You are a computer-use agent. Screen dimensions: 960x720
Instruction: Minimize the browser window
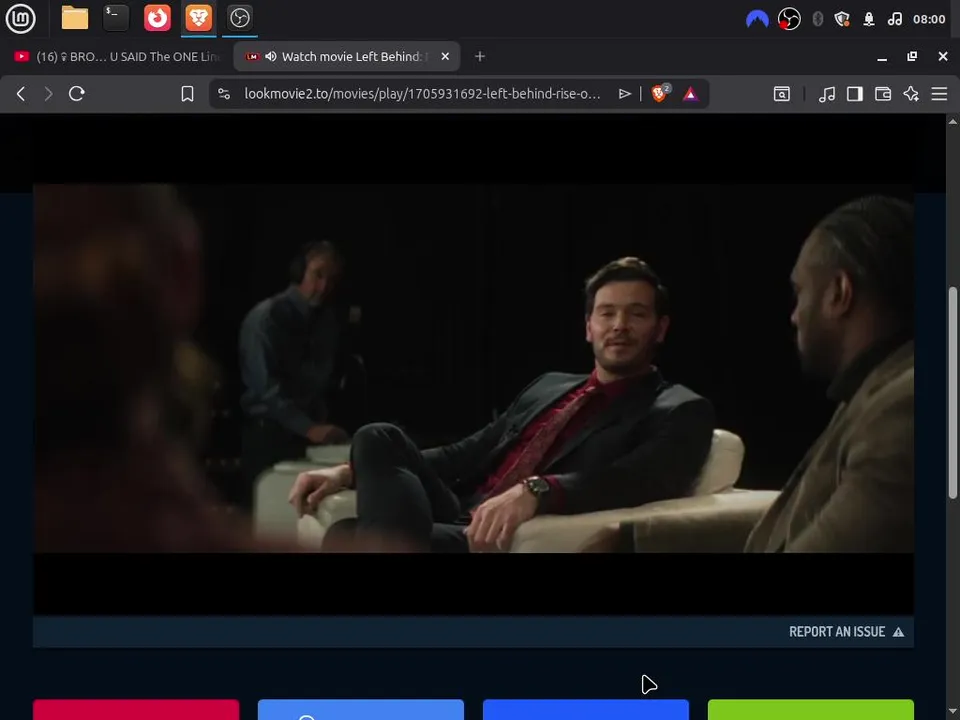pyautogui.click(x=882, y=57)
